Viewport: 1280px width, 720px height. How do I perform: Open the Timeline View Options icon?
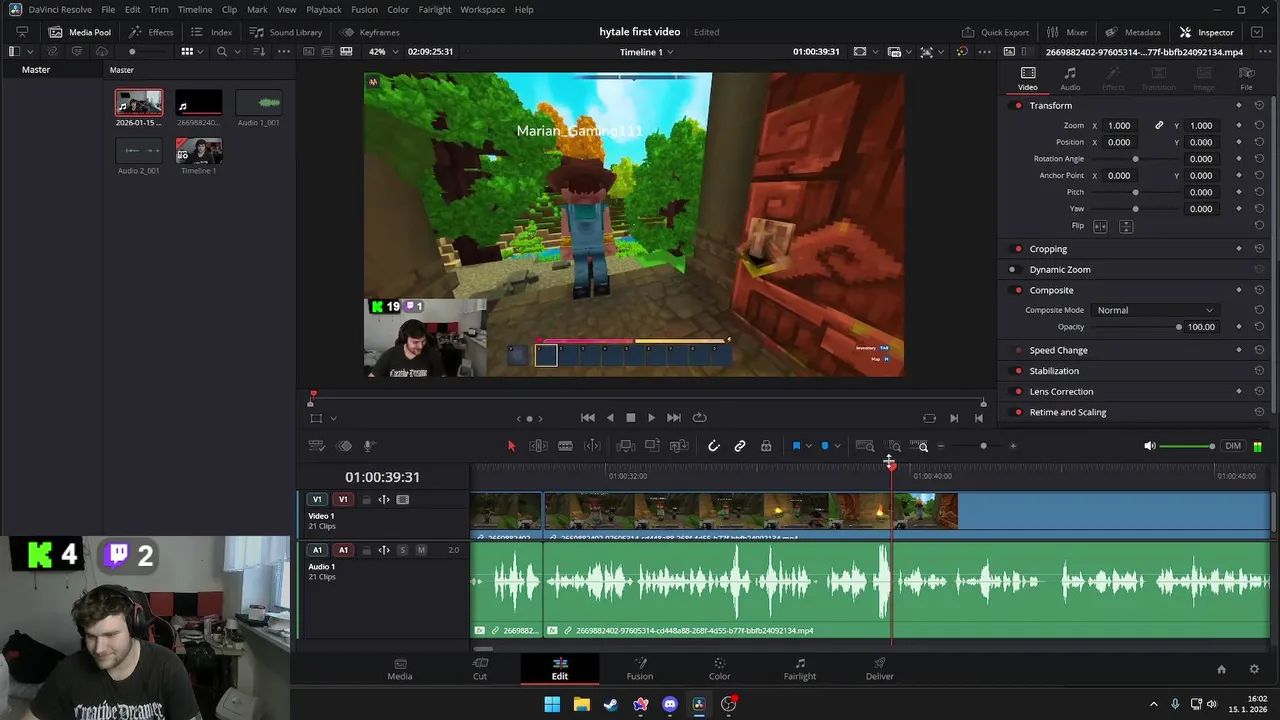tap(316, 446)
